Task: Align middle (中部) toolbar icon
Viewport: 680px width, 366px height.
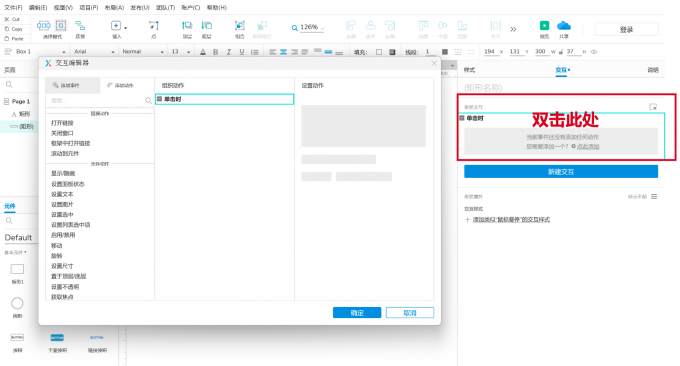Action: (443, 26)
